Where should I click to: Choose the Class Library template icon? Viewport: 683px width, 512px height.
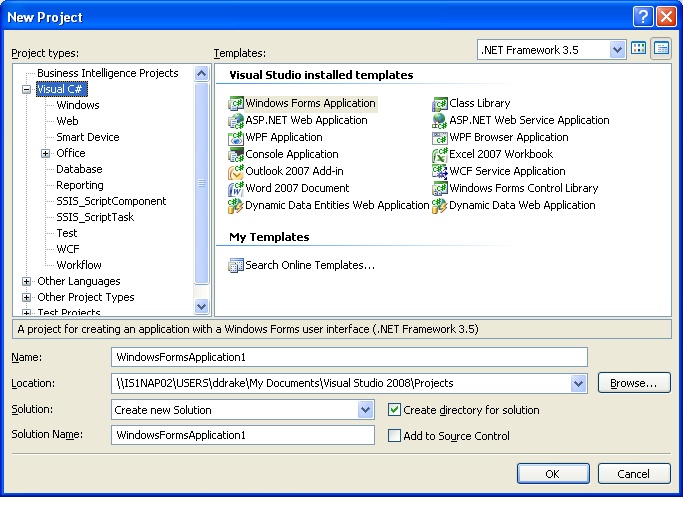pyautogui.click(x=440, y=104)
